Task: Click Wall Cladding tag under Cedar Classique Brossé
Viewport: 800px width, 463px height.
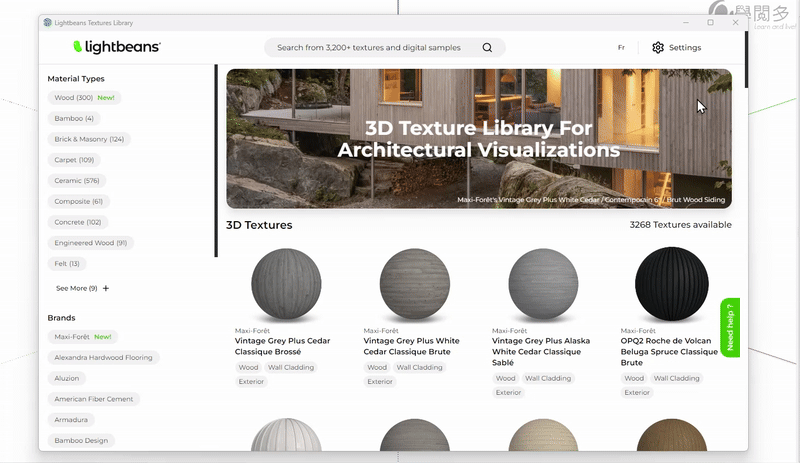Action: pos(291,368)
